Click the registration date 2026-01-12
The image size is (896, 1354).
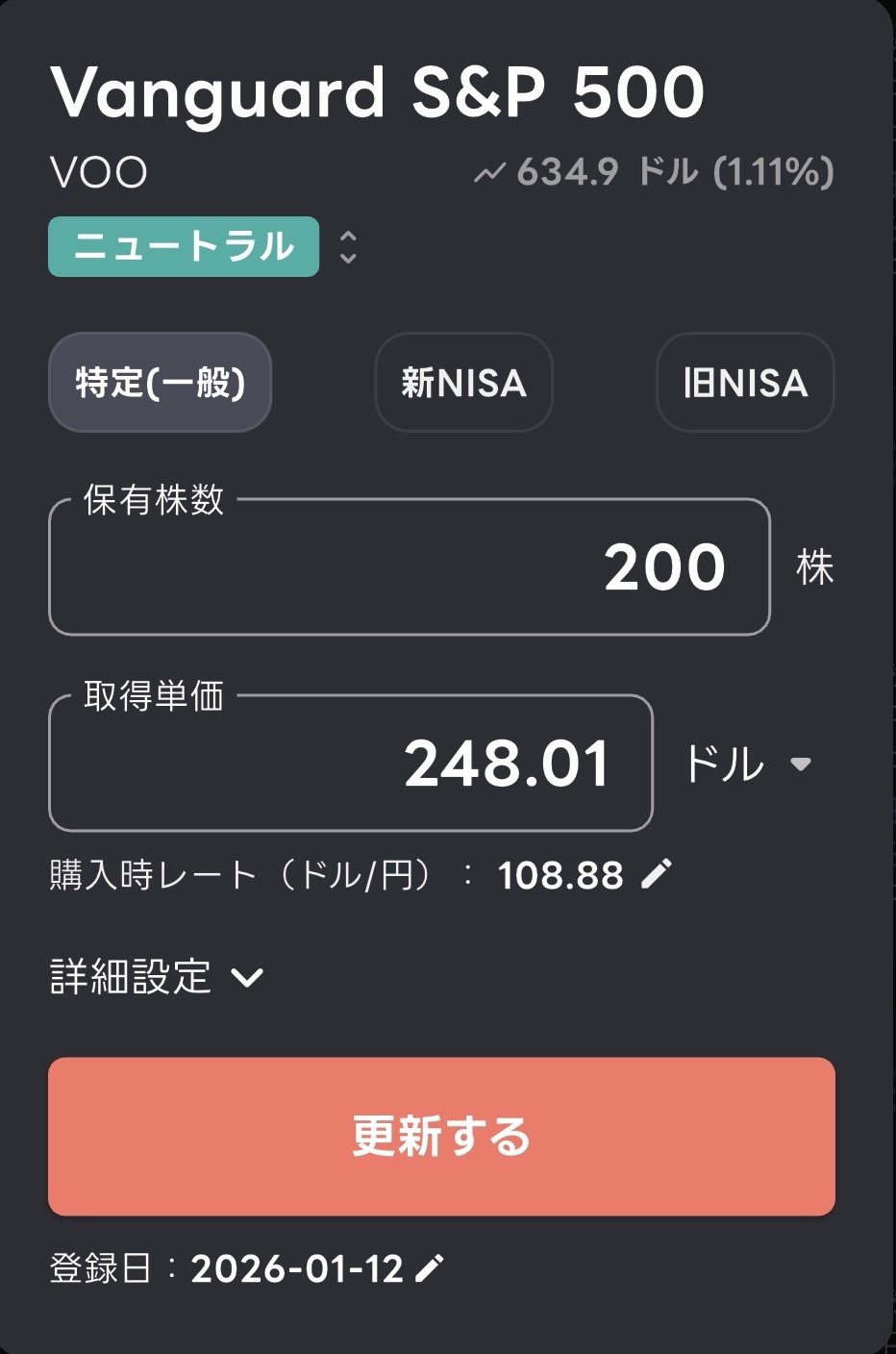tap(297, 1269)
